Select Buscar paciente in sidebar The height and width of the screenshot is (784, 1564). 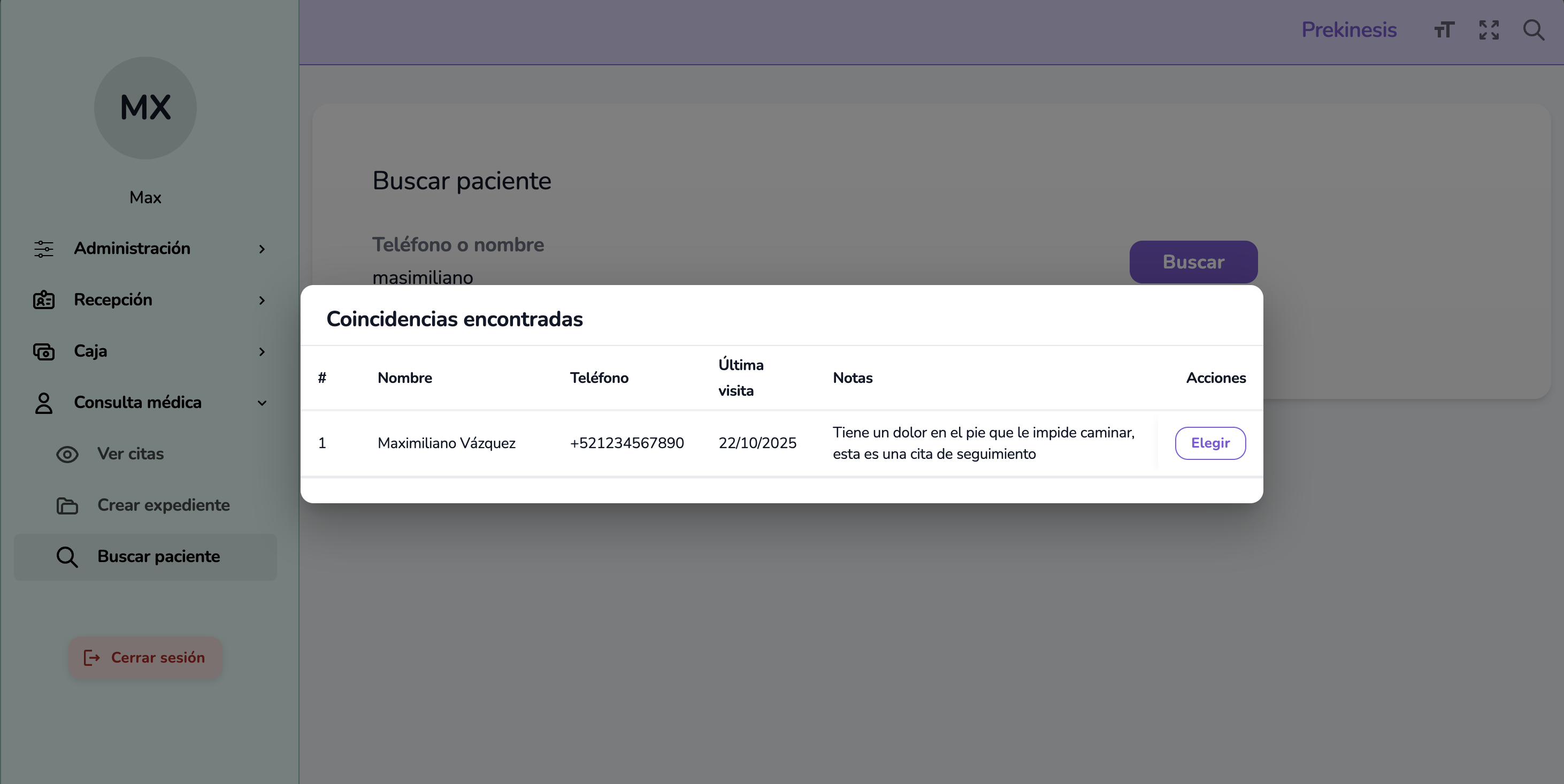pyautogui.click(x=158, y=556)
